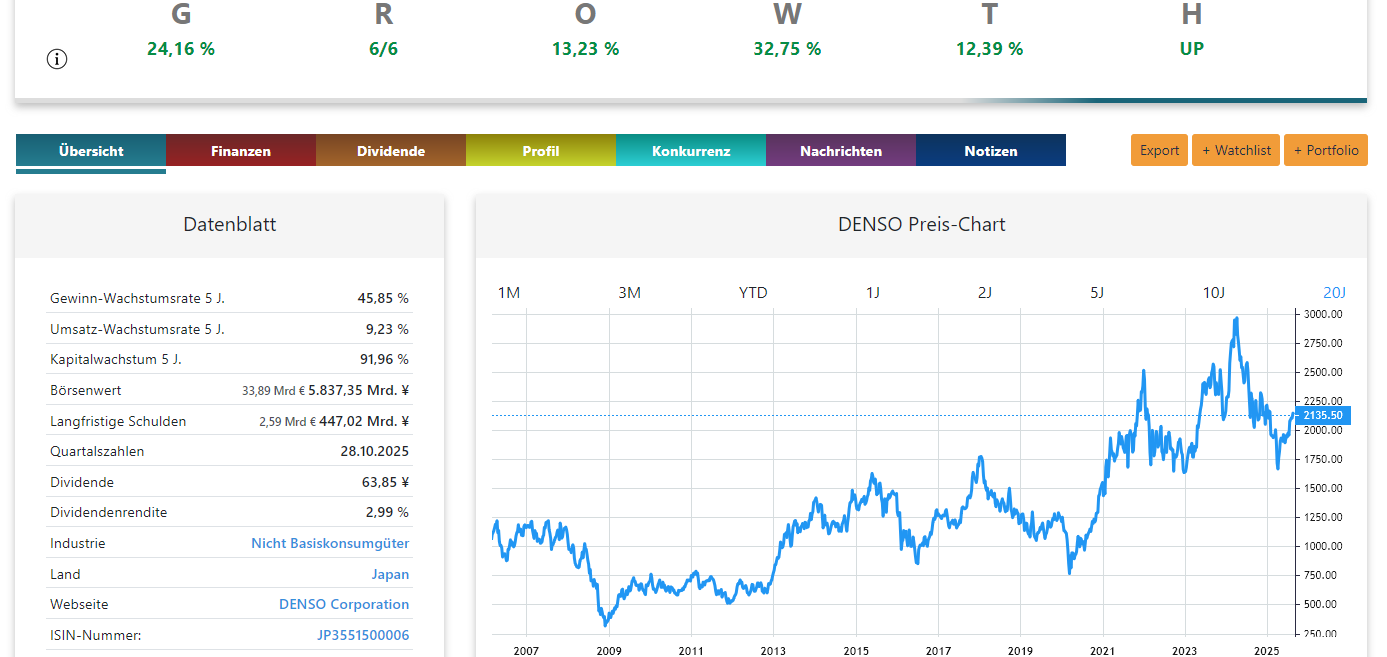This screenshot has width=1387, height=657.
Task: Click Langfristige Schulden value 447,02 Mrd. ¥
Action: coord(364,421)
